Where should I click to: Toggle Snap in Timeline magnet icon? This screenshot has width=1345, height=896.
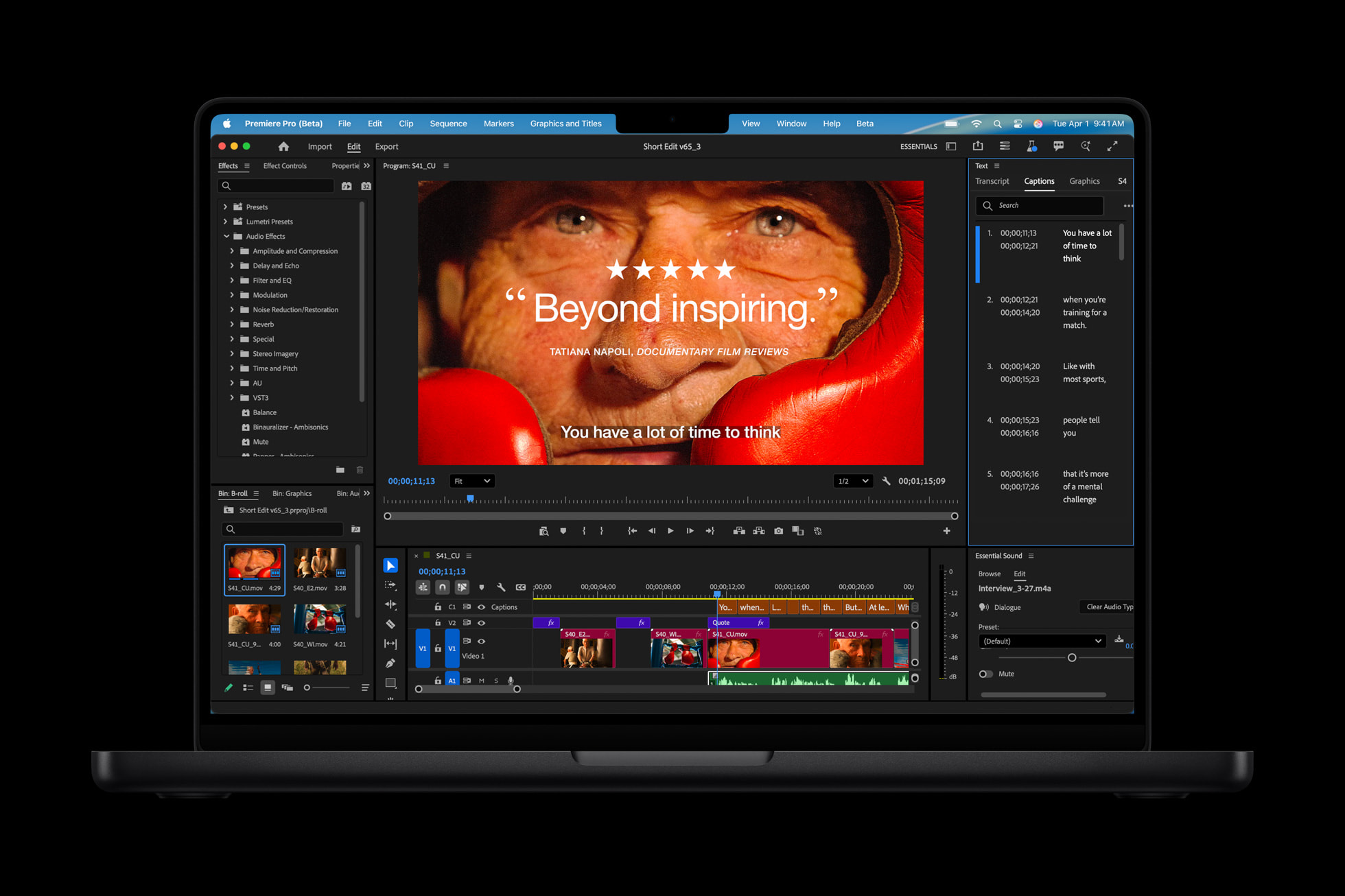pos(443,587)
